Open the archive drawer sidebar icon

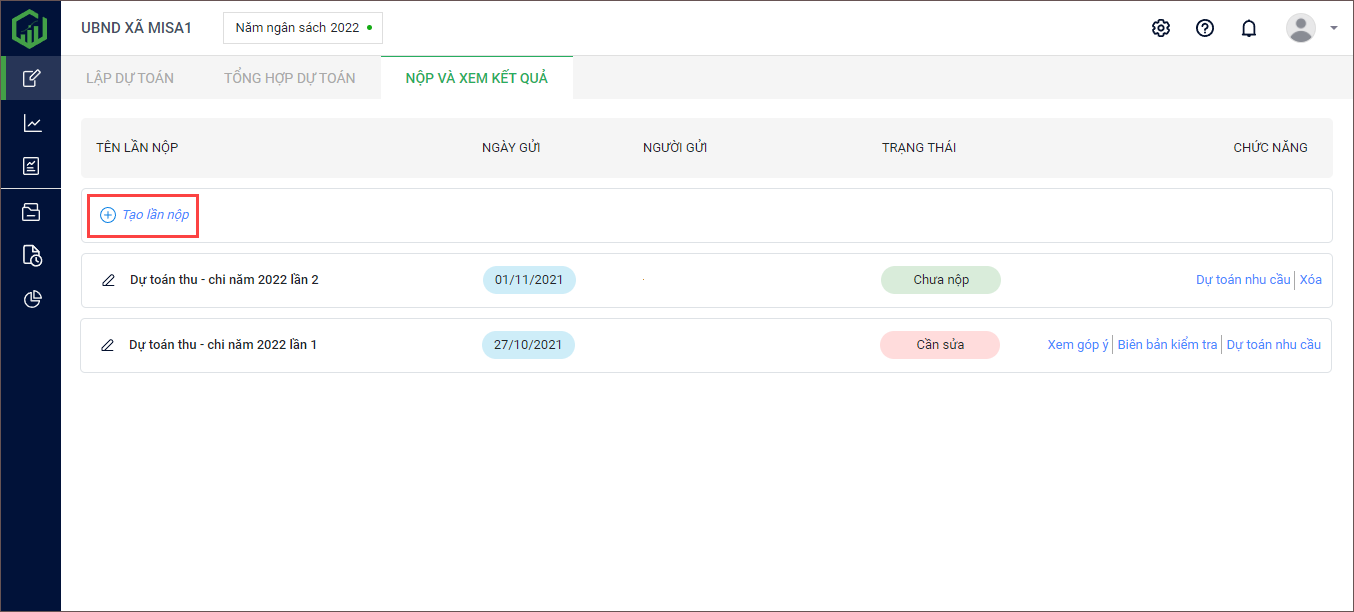[x=32, y=211]
